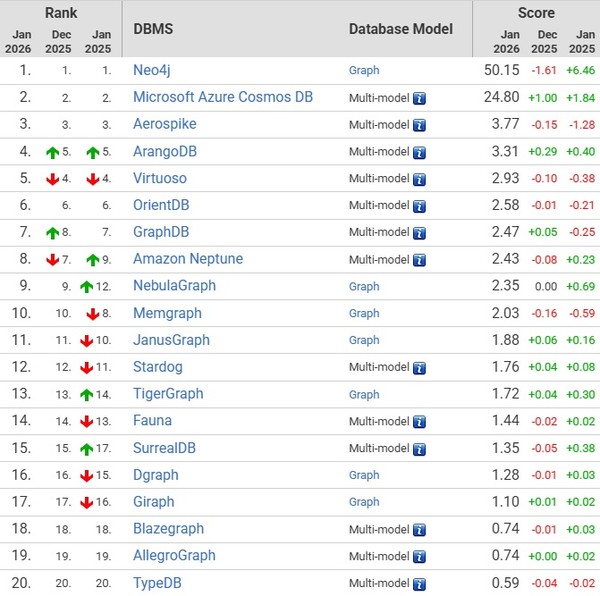
Task: Click green up arrow in TigerGraph row
Action: [87, 394]
